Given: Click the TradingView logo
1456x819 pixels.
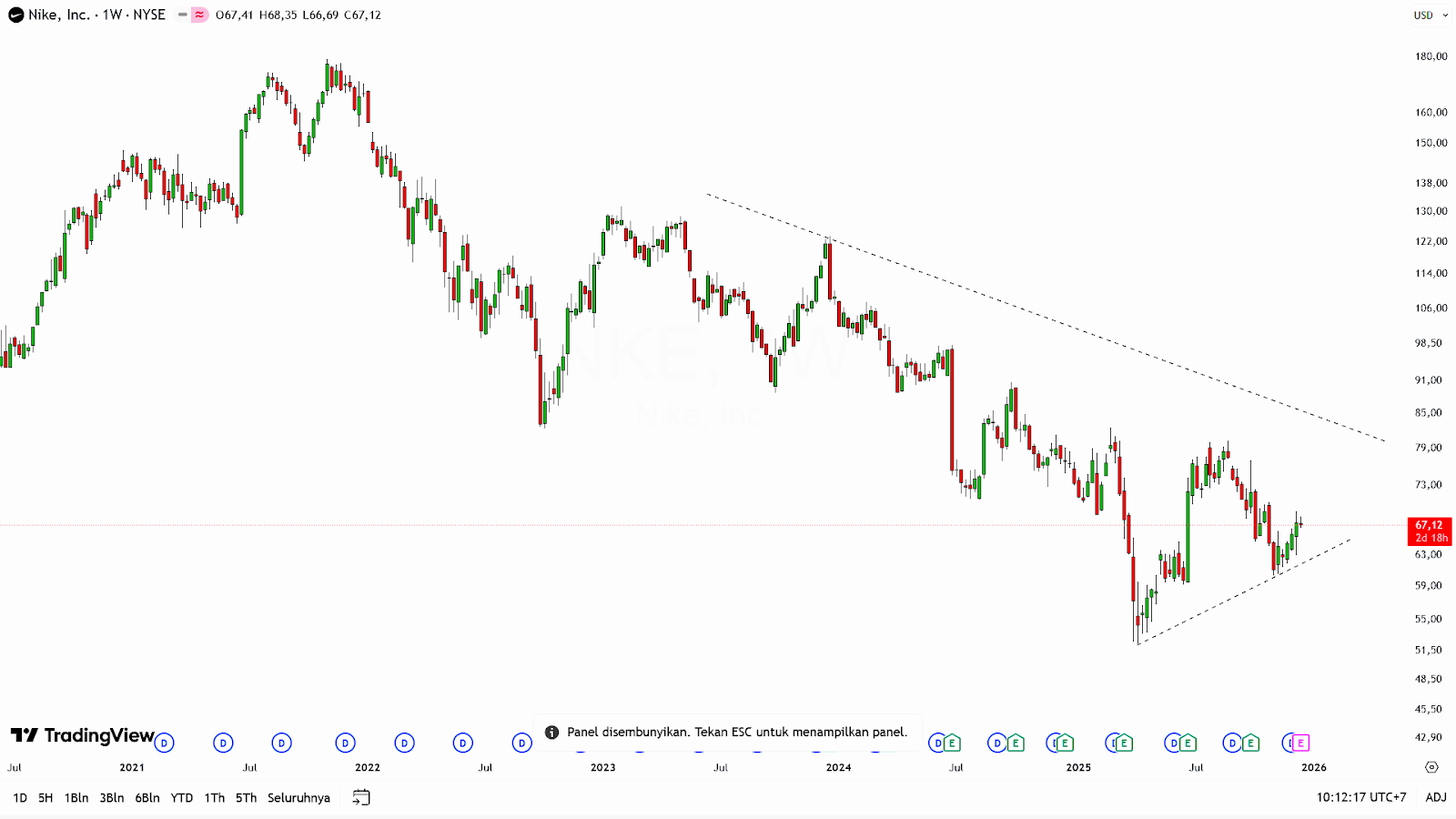Looking at the screenshot, I should 82,737.
